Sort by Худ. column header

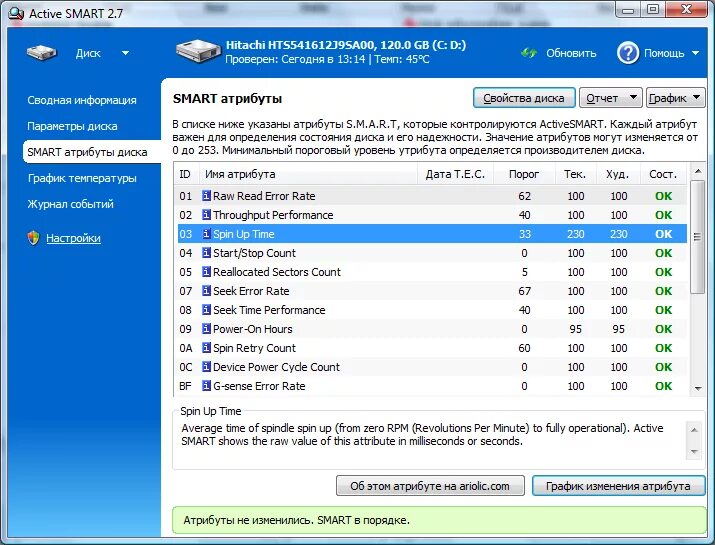click(617, 174)
